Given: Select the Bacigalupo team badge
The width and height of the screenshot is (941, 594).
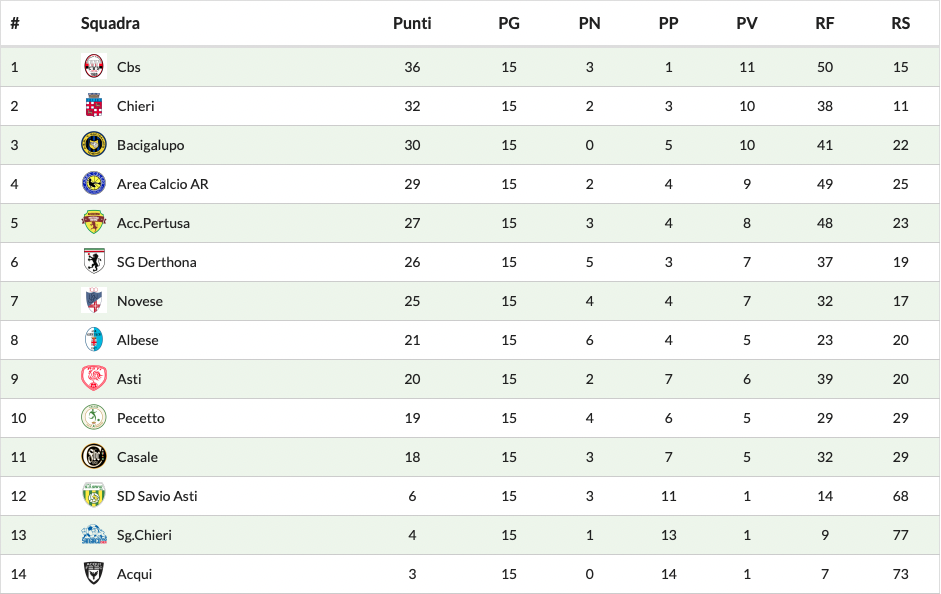Looking at the screenshot, I should [x=94, y=145].
